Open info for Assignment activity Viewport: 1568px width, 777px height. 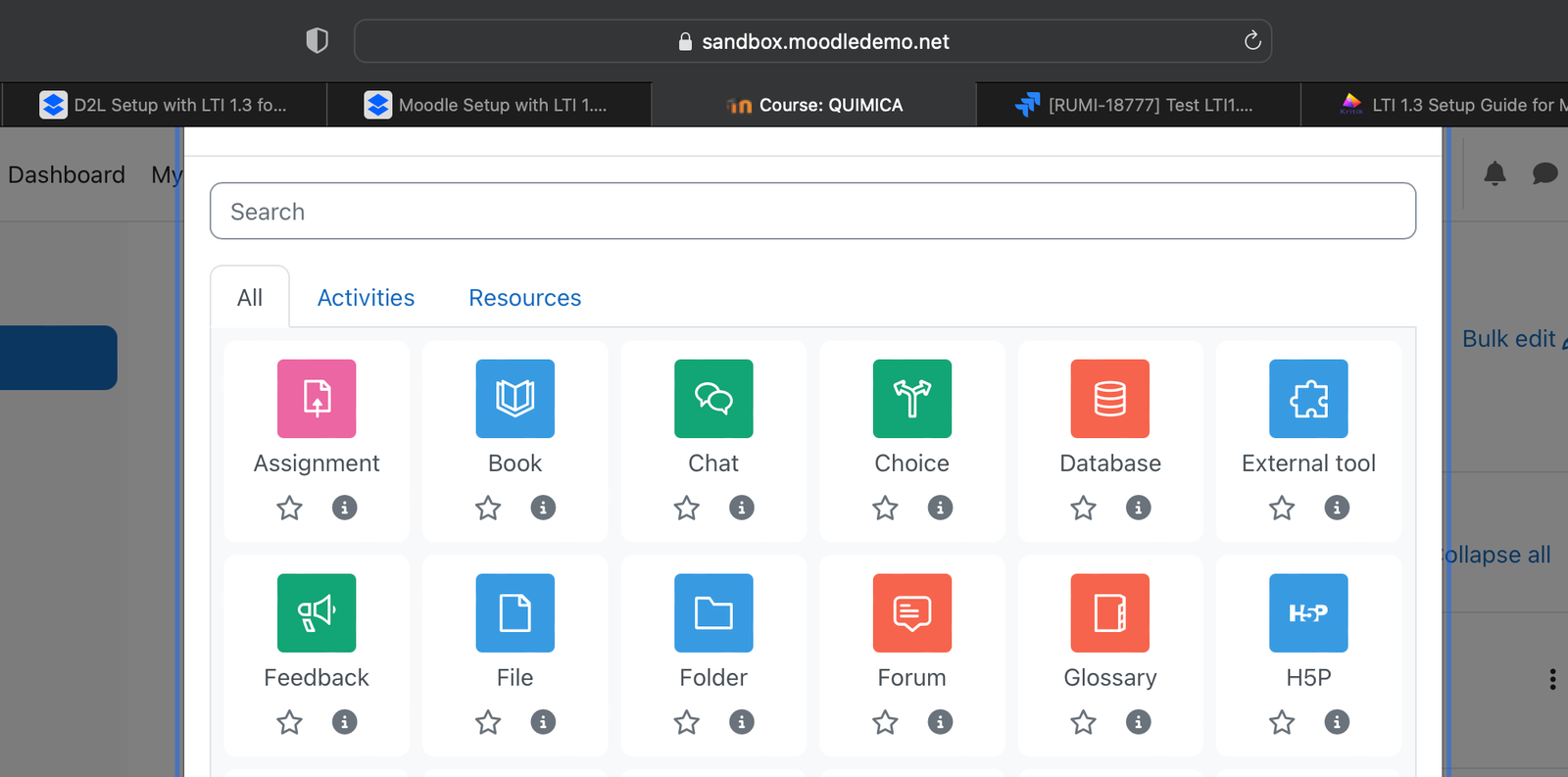click(344, 508)
